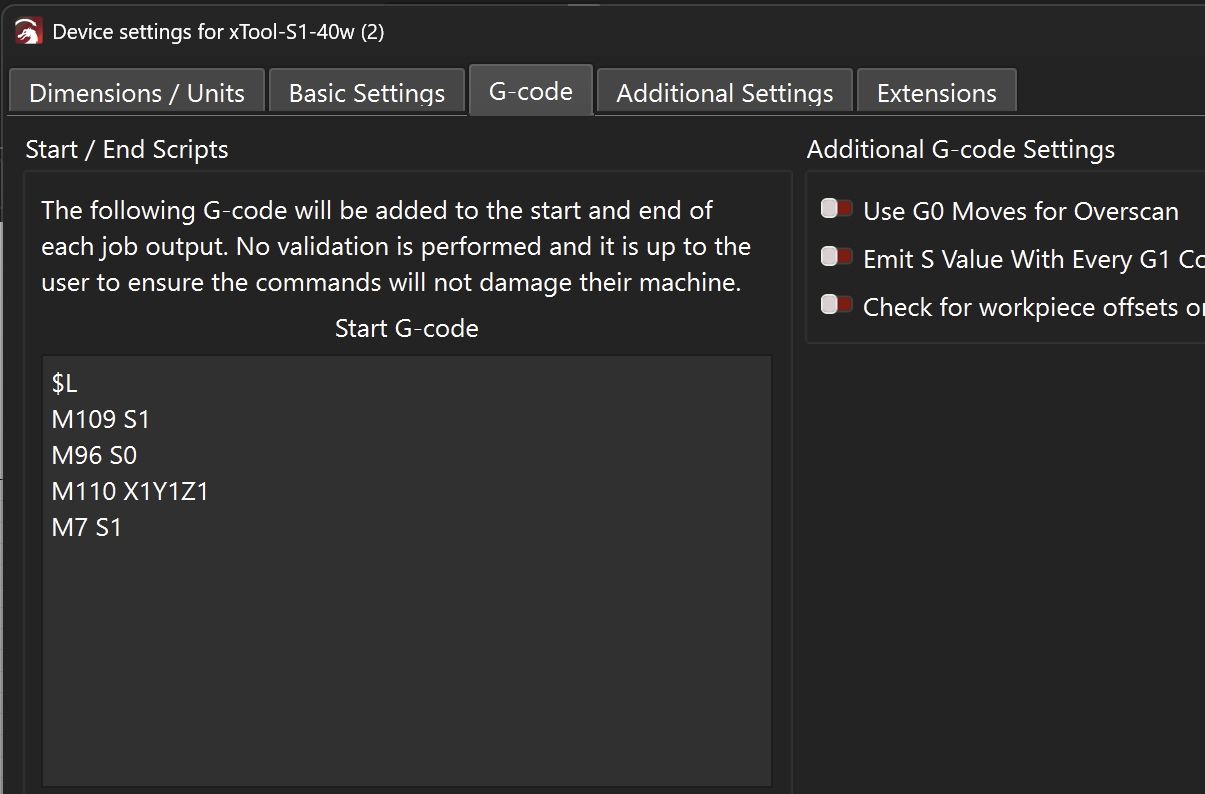Switch to the Extensions tab
The height and width of the screenshot is (794, 1205).
pyautogui.click(x=937, y=93)
